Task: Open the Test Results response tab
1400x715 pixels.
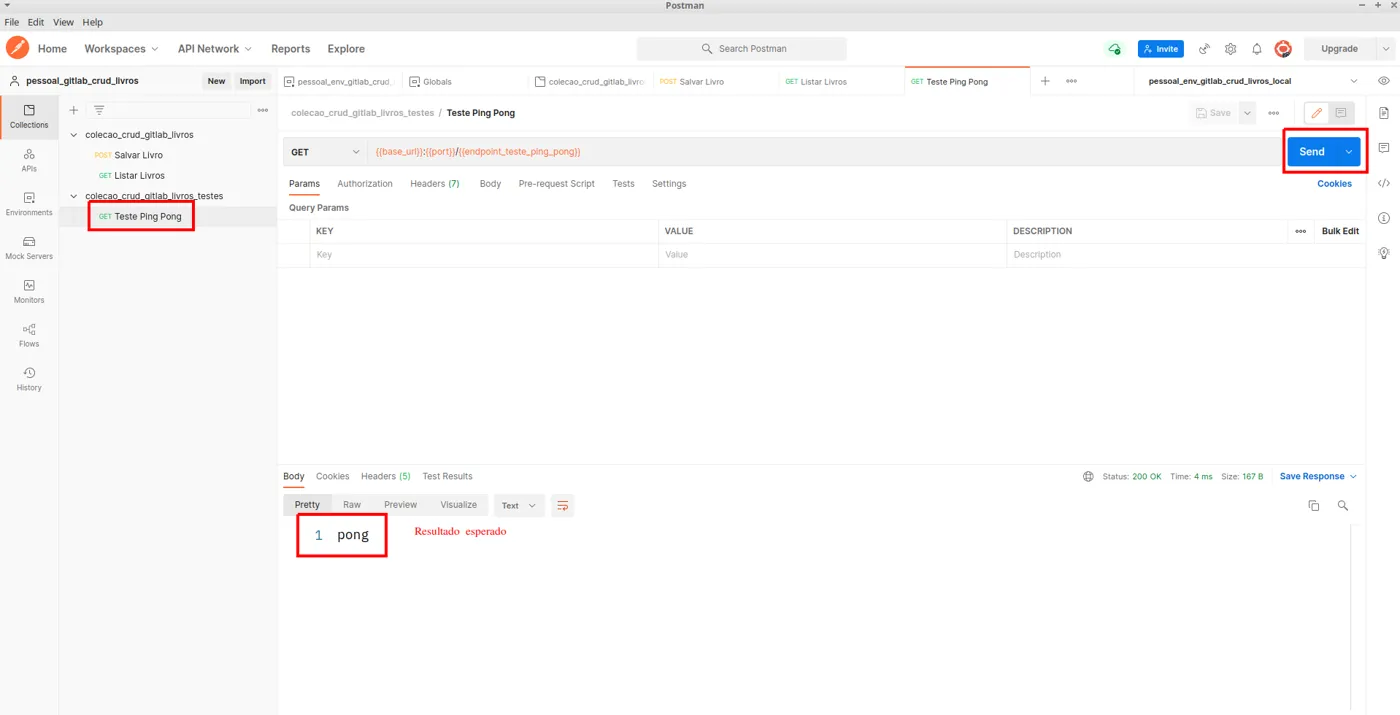Action: (447, 477)
